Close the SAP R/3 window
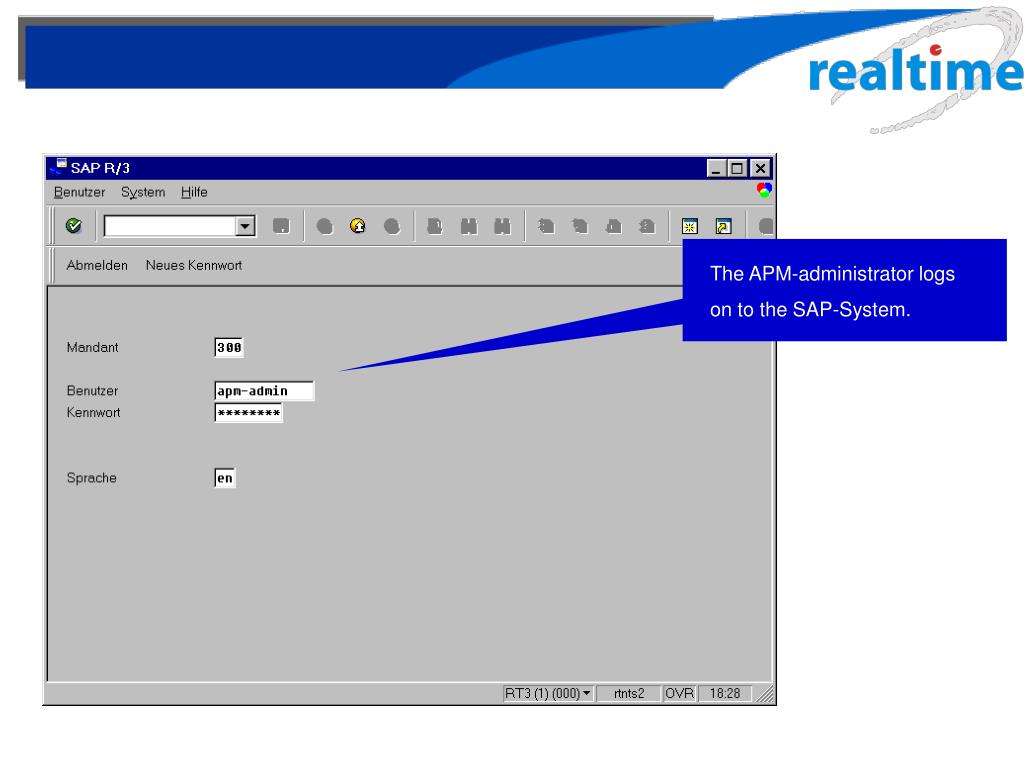 click(x=760, y=168)
